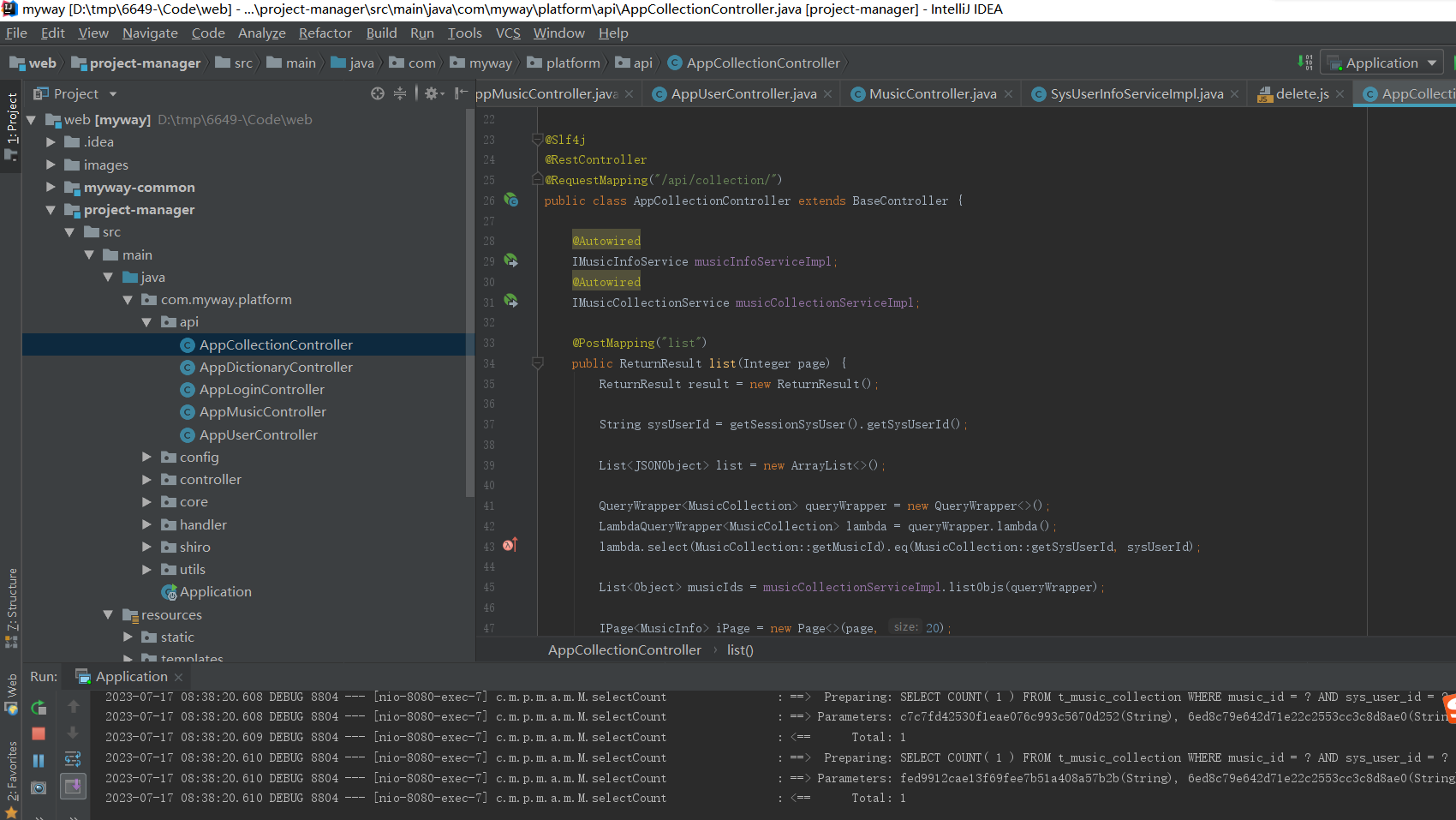Open the 7: Structure side tool tab
Viewport: 1456px width, 820px height.
pos(11,607)
